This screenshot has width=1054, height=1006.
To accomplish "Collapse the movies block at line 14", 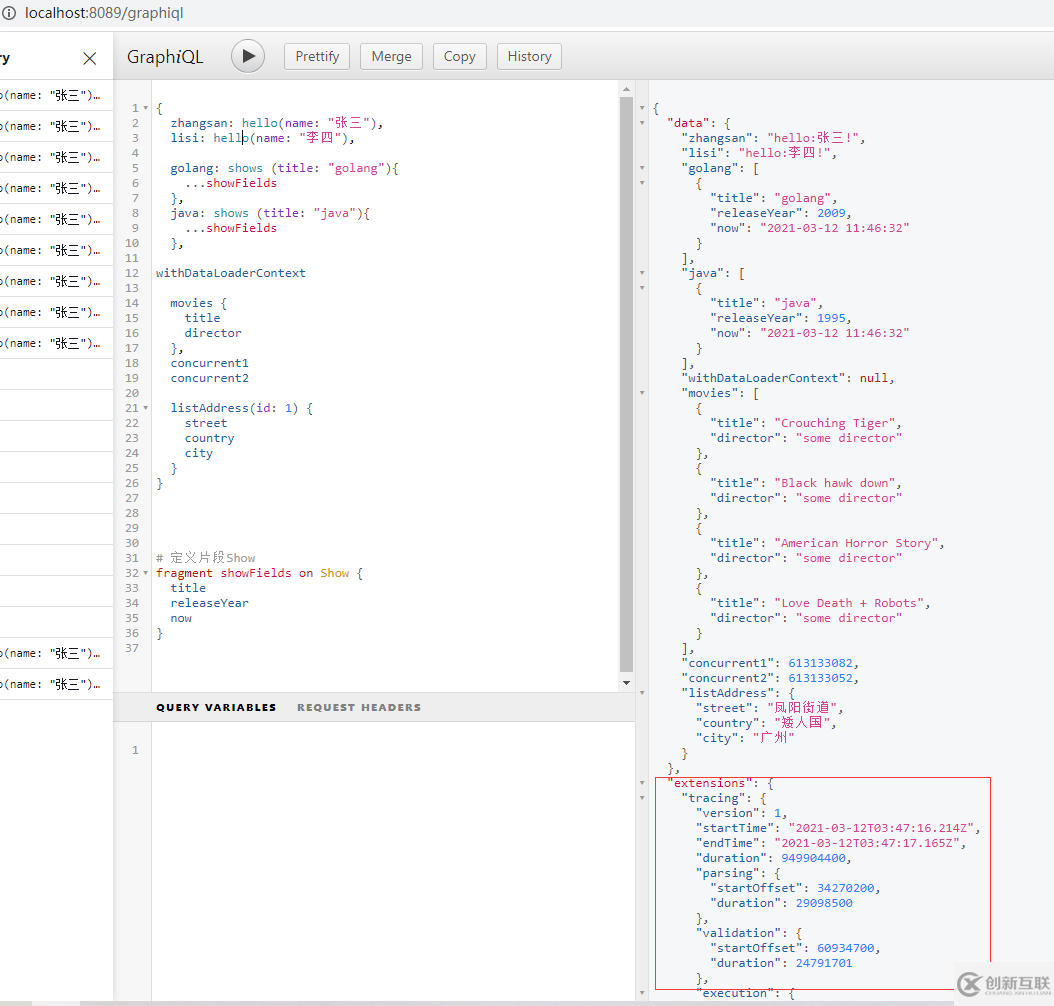I will [x=146, y=303].
